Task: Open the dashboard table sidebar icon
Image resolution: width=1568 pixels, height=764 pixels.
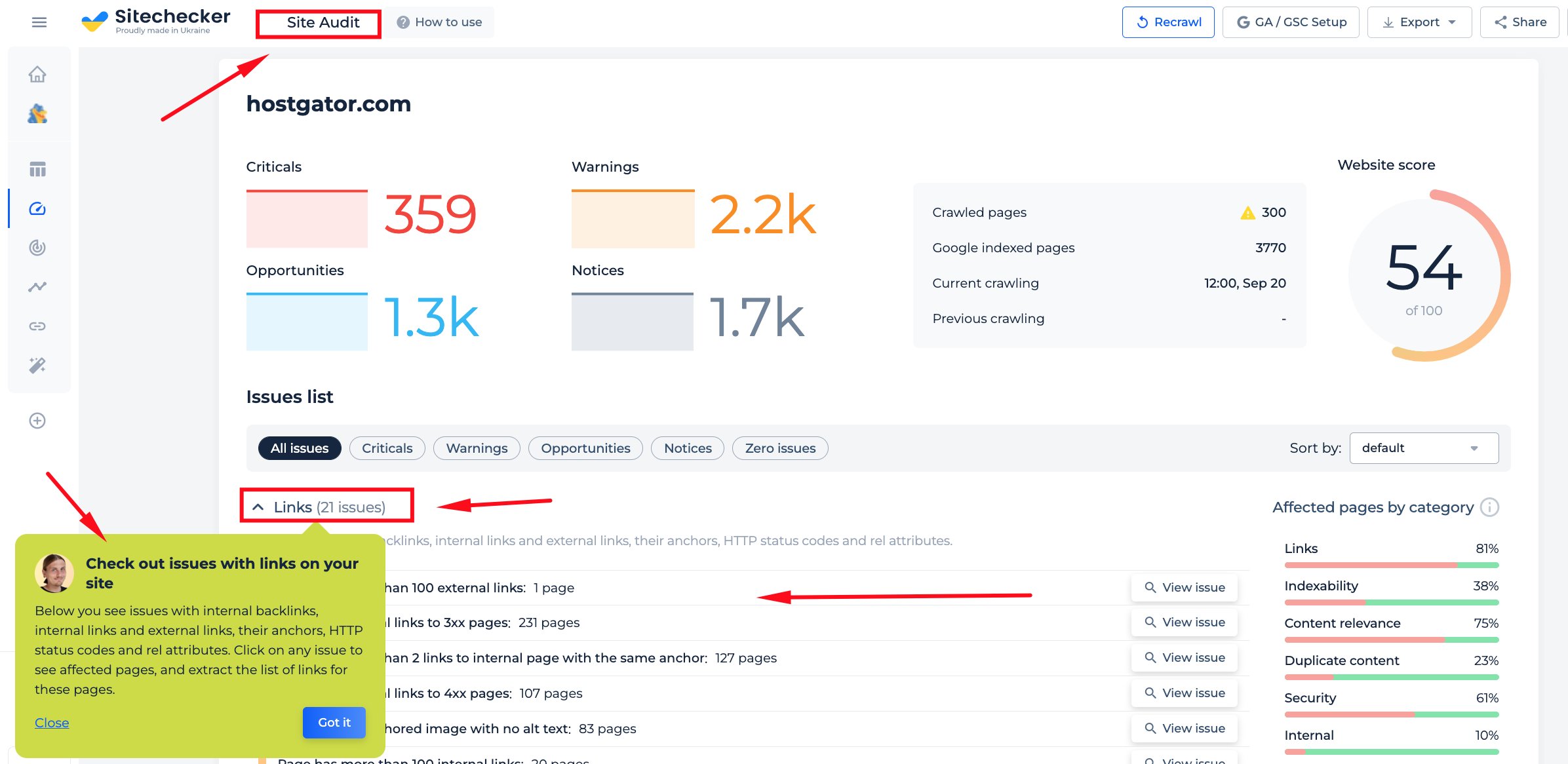Action: 37,169
